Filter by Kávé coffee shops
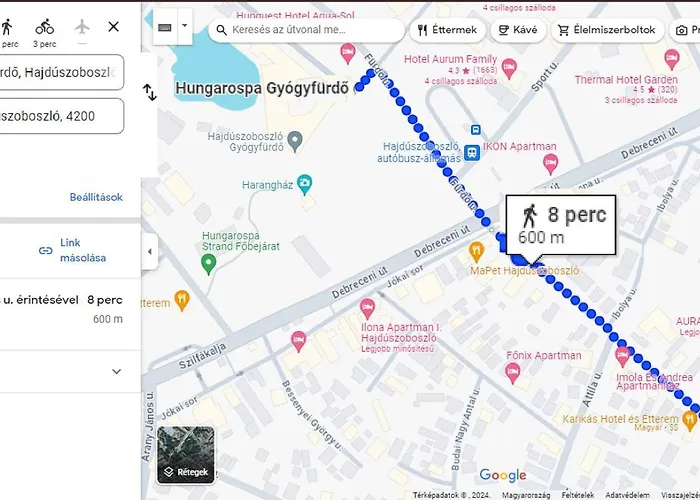The height and width of the screenshot is (500, 700). (x=518, y=30)
